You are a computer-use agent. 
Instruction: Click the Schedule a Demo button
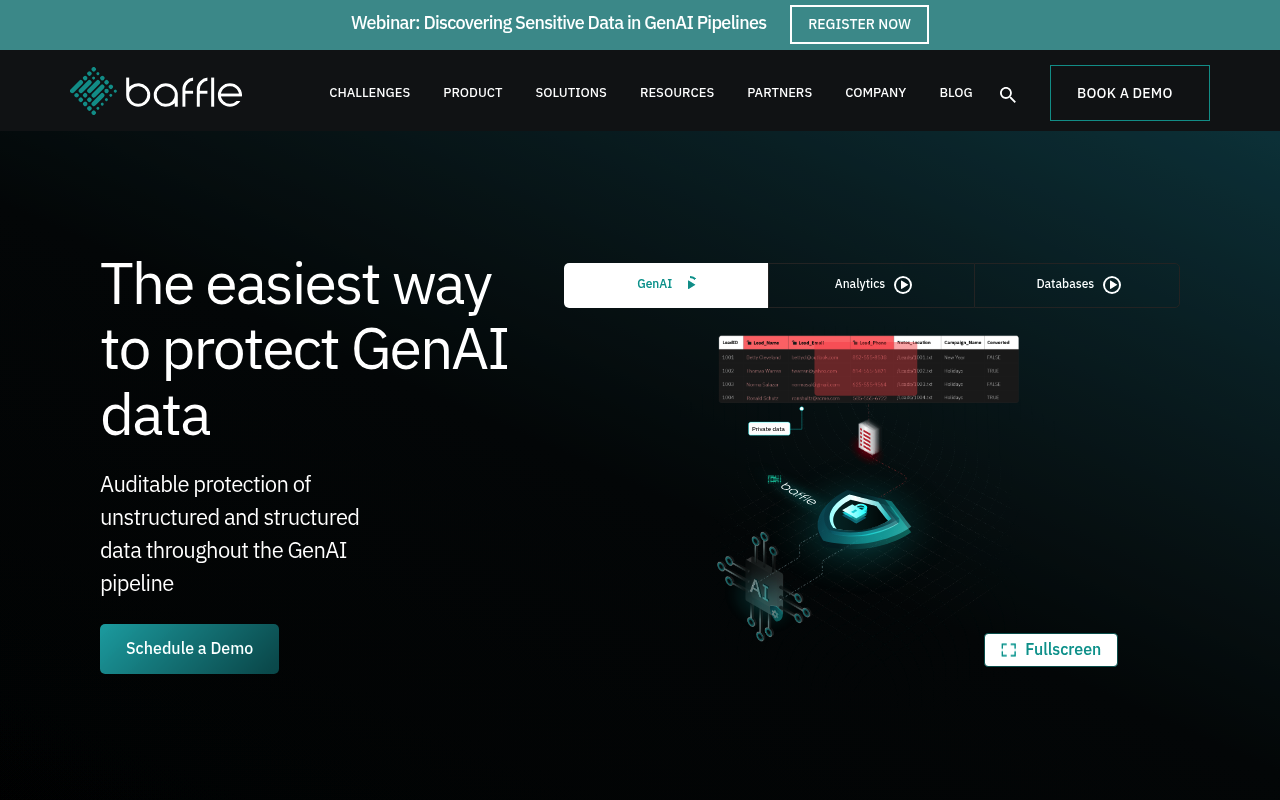coord(189,649)
